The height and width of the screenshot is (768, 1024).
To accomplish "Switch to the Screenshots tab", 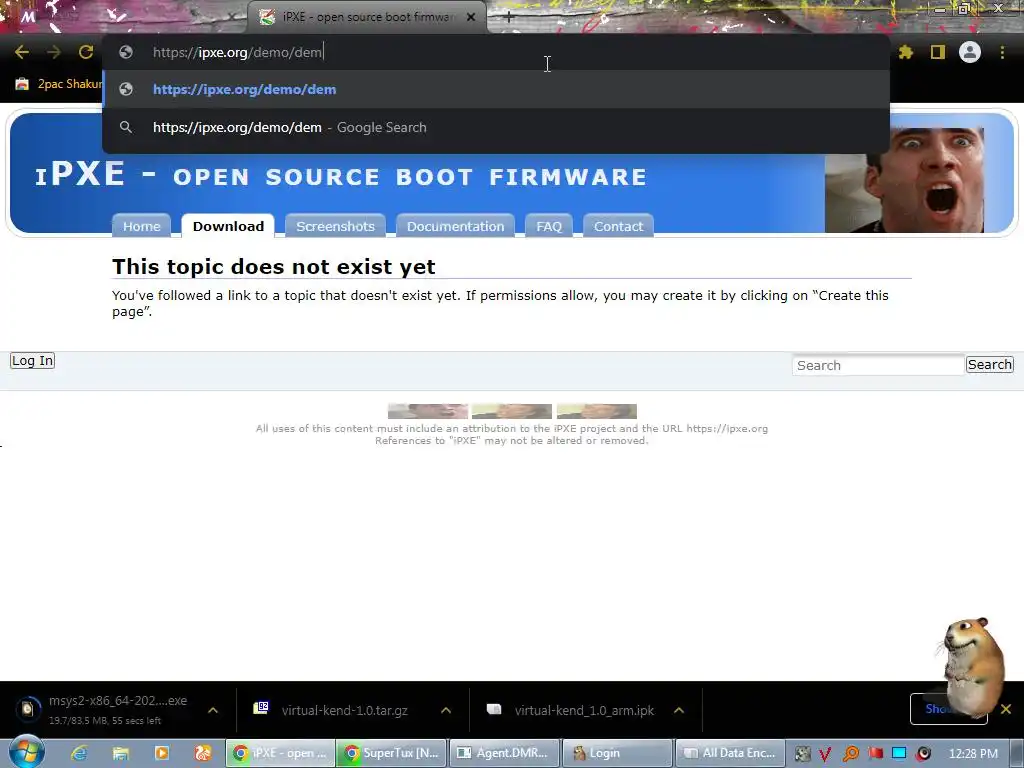I will (336, 226).
